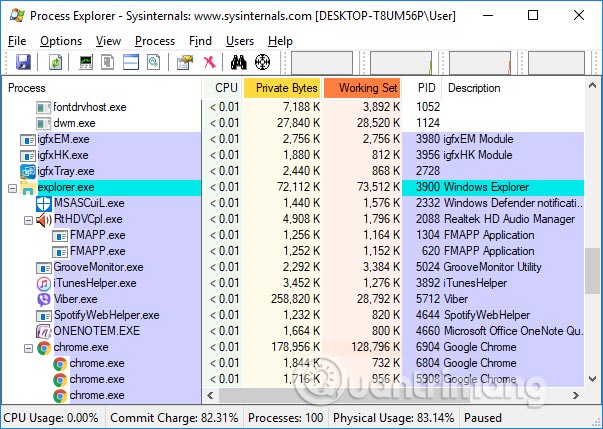This screenshot has width=603, height=429.
Task: Click the SpotifyWebHelper.exe window icon
Action: click(x=44, y=316)
